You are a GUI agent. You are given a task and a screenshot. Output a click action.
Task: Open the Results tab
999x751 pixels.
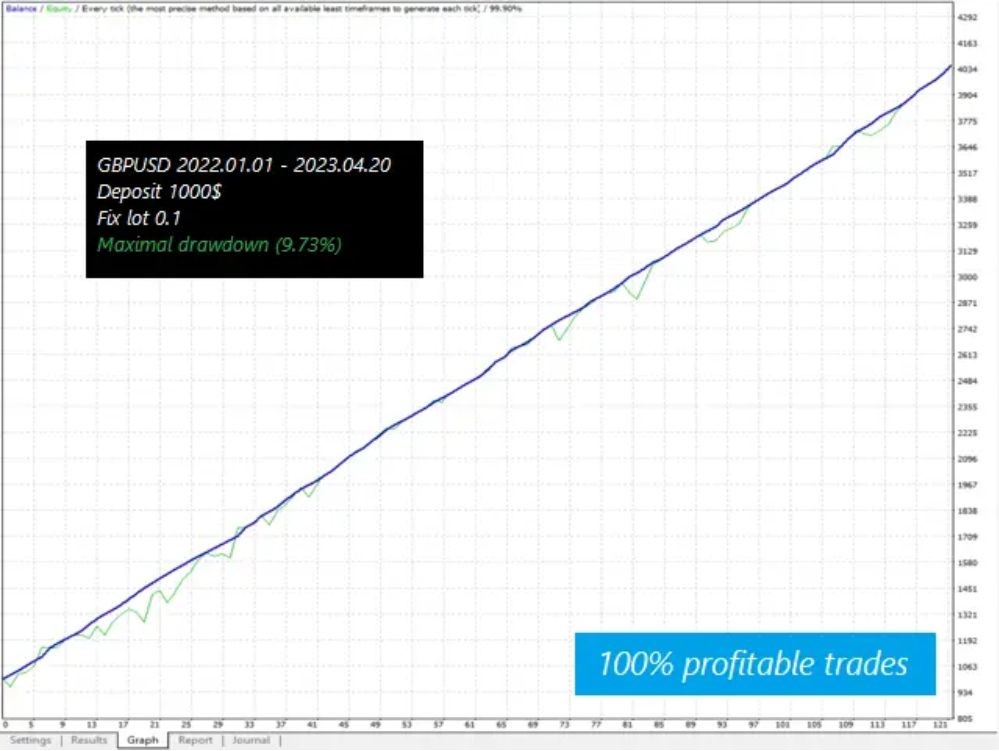(88, 741)
